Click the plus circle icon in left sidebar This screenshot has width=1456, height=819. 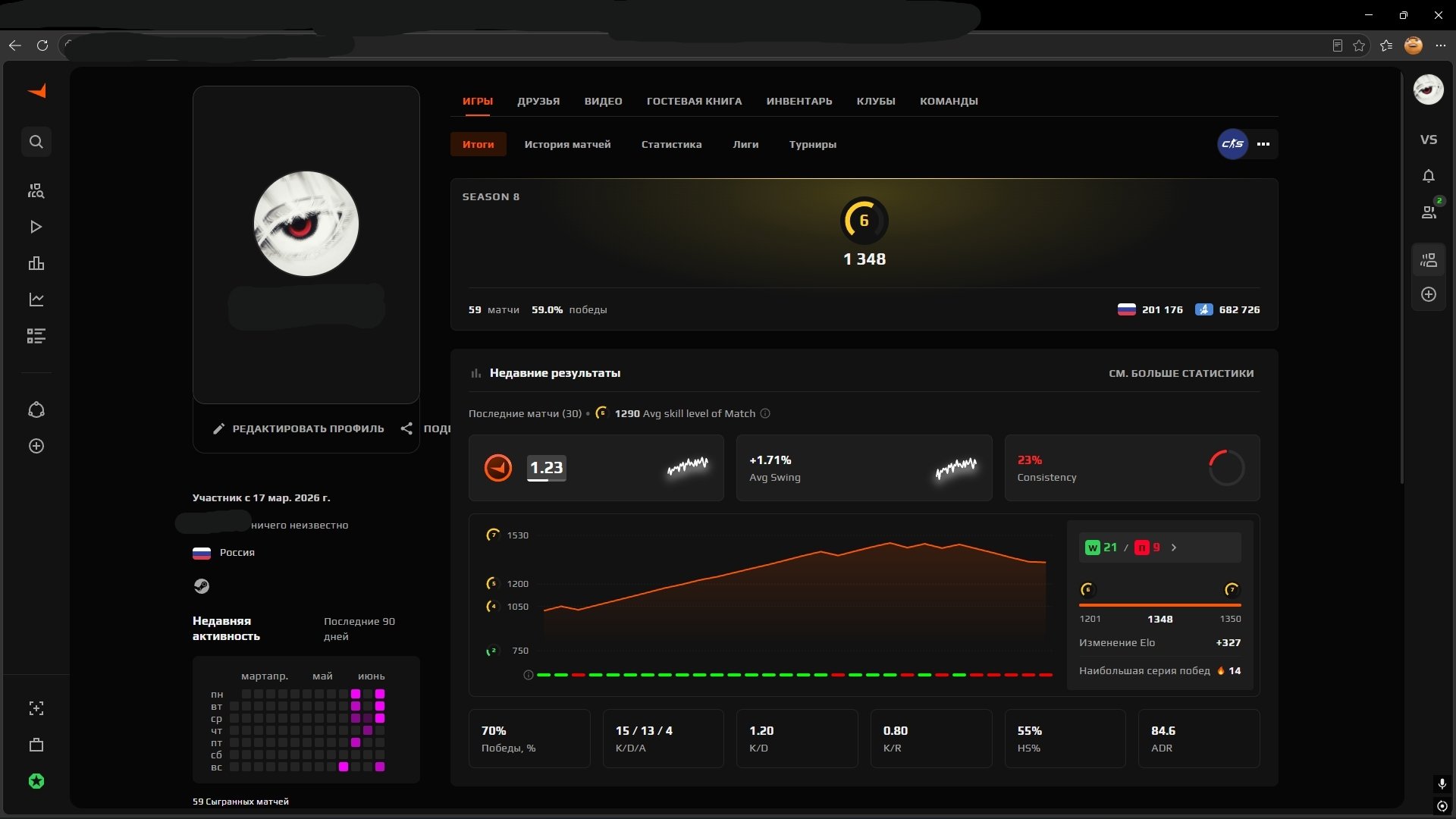36,446
